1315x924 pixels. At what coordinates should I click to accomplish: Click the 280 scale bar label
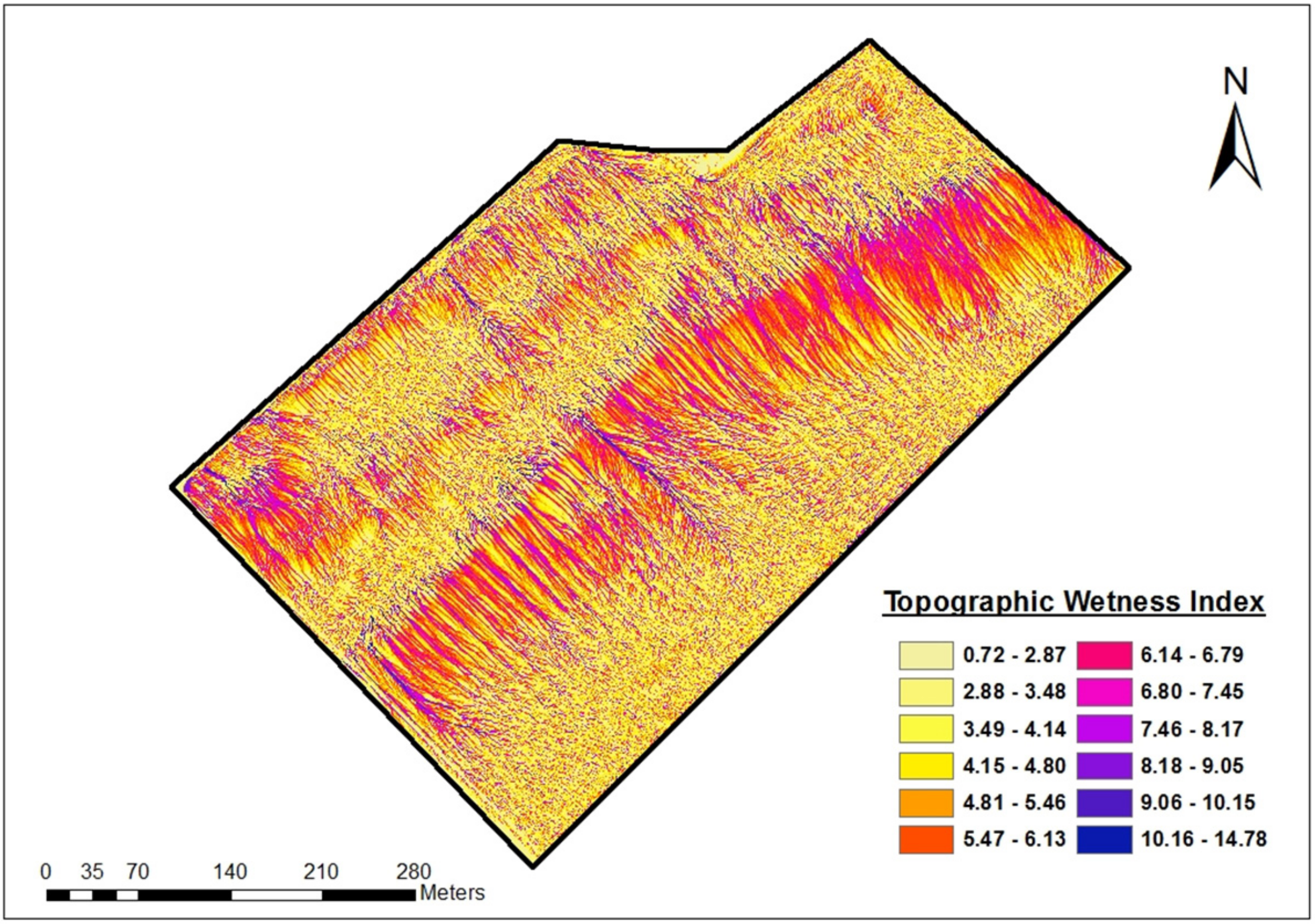tap(414, 872)
